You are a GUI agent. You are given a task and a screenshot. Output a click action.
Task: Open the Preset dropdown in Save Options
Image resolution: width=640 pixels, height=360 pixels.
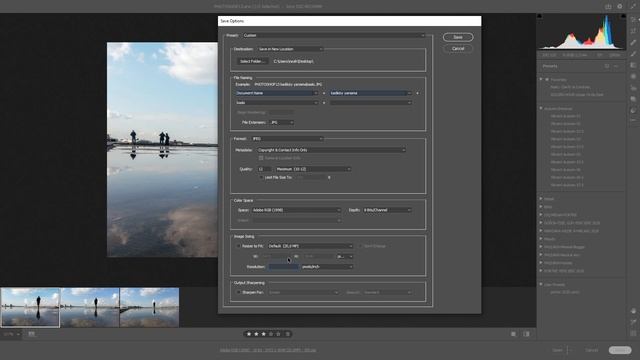(x=334, y=36)
